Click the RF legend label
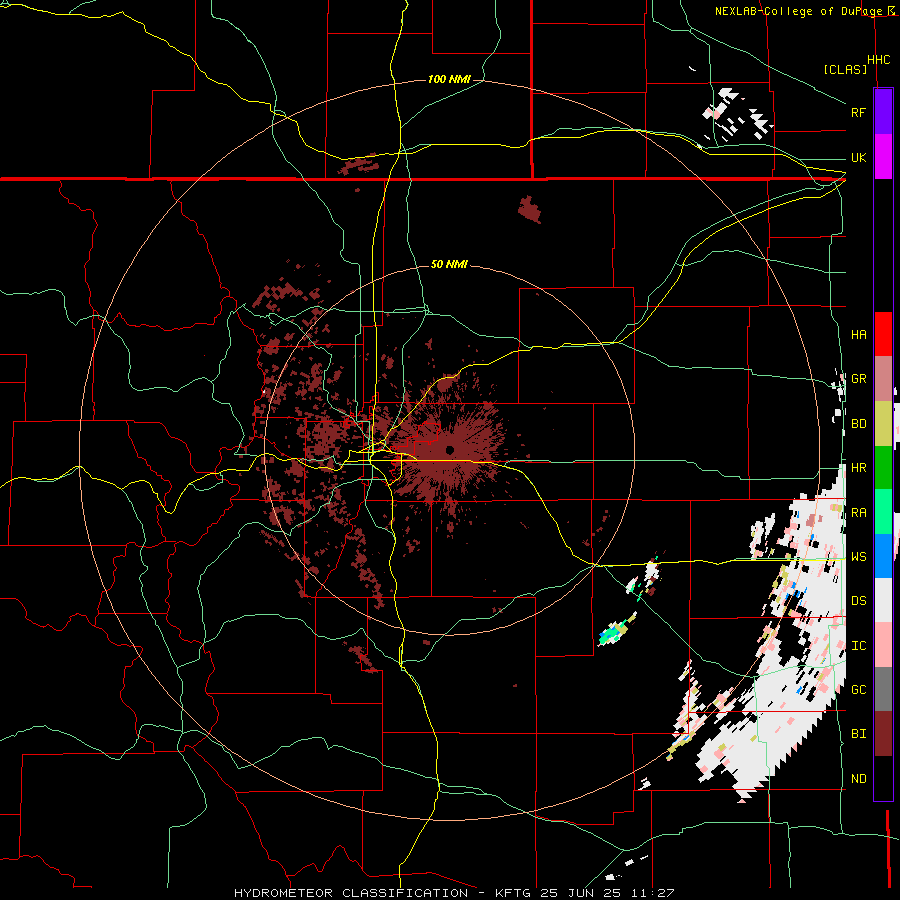This screenshot has height=900, width=900. tap(858, 112)
